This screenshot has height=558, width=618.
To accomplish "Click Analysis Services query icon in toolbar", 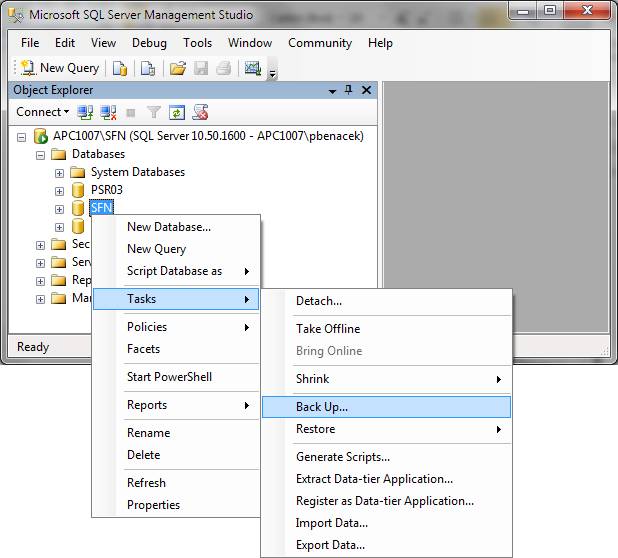I will point(148,68).
